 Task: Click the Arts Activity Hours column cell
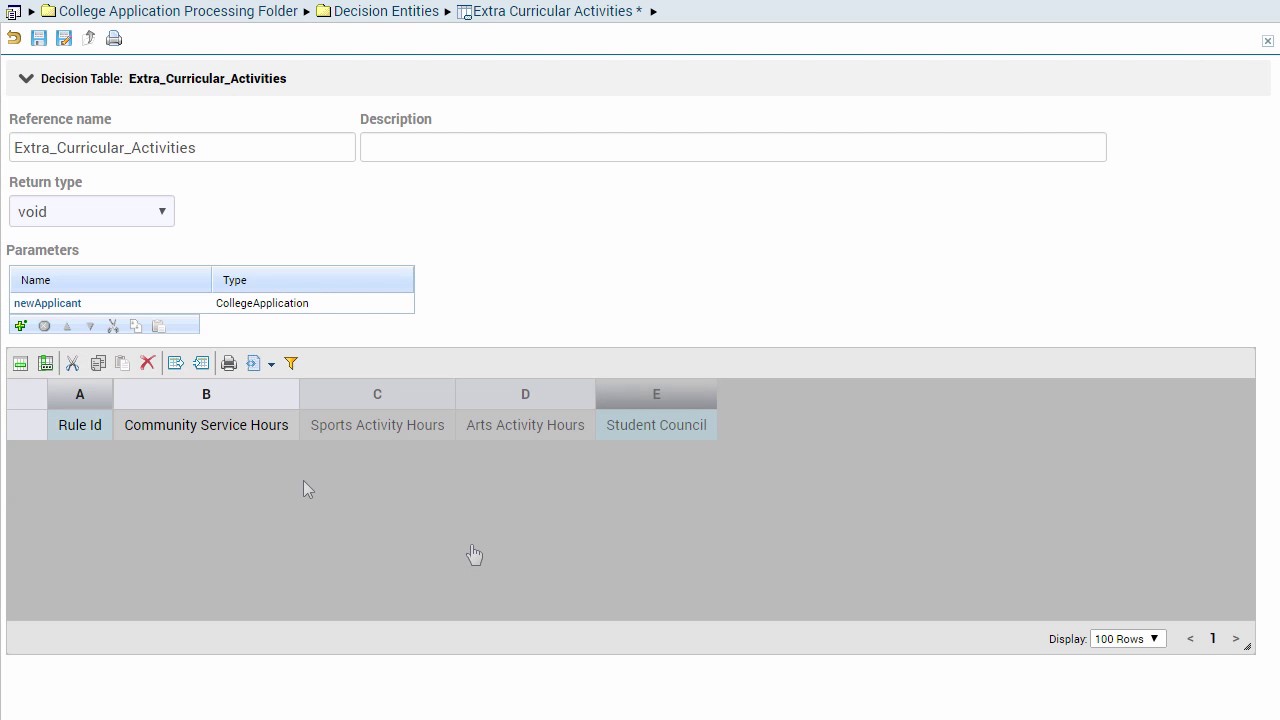tap(525, 425)
